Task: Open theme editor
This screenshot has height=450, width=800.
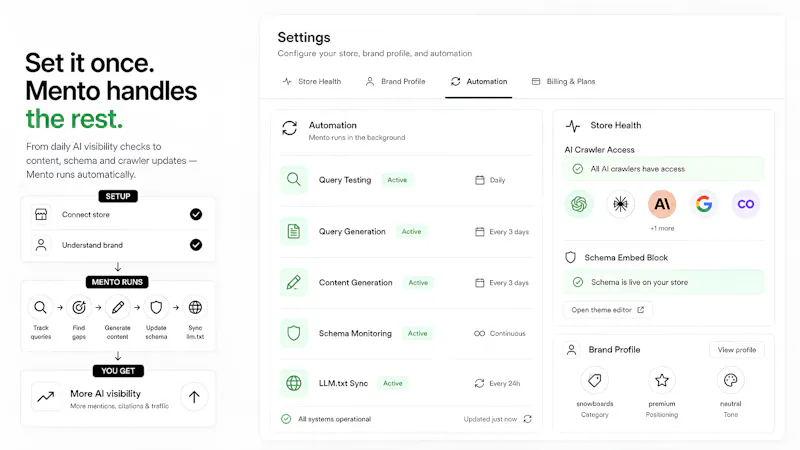Action: 608,310
